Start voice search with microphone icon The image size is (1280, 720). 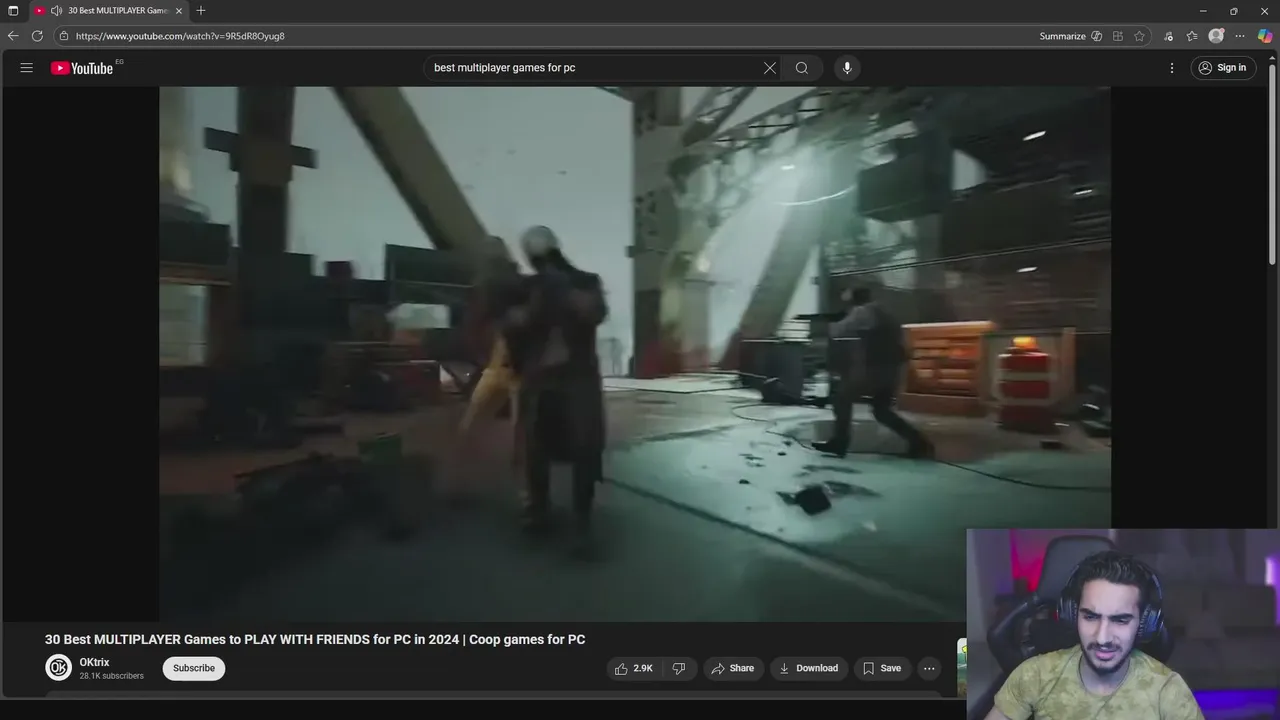(x=847, y=68)
